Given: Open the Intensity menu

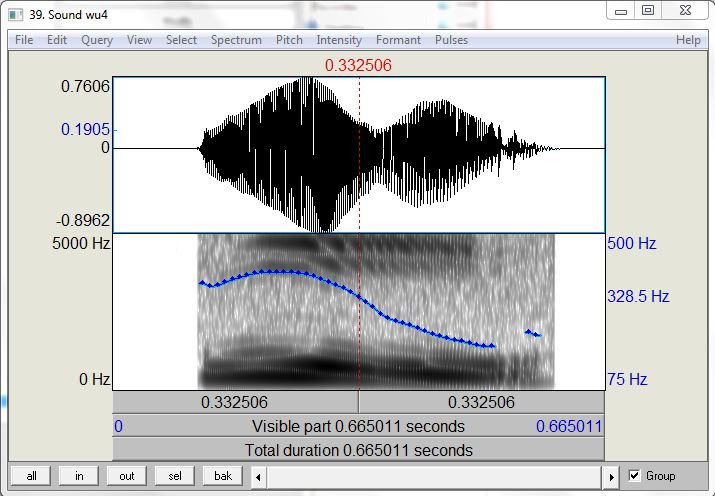Looking at the screenshot, I should (x=339, y=40).
